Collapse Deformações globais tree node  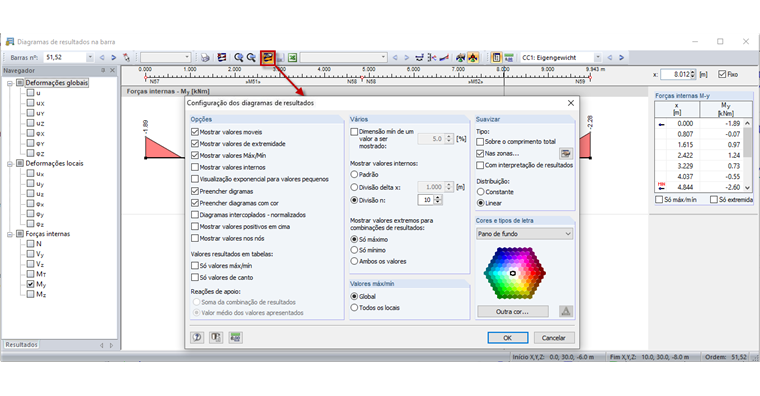[x=10, y=83]
